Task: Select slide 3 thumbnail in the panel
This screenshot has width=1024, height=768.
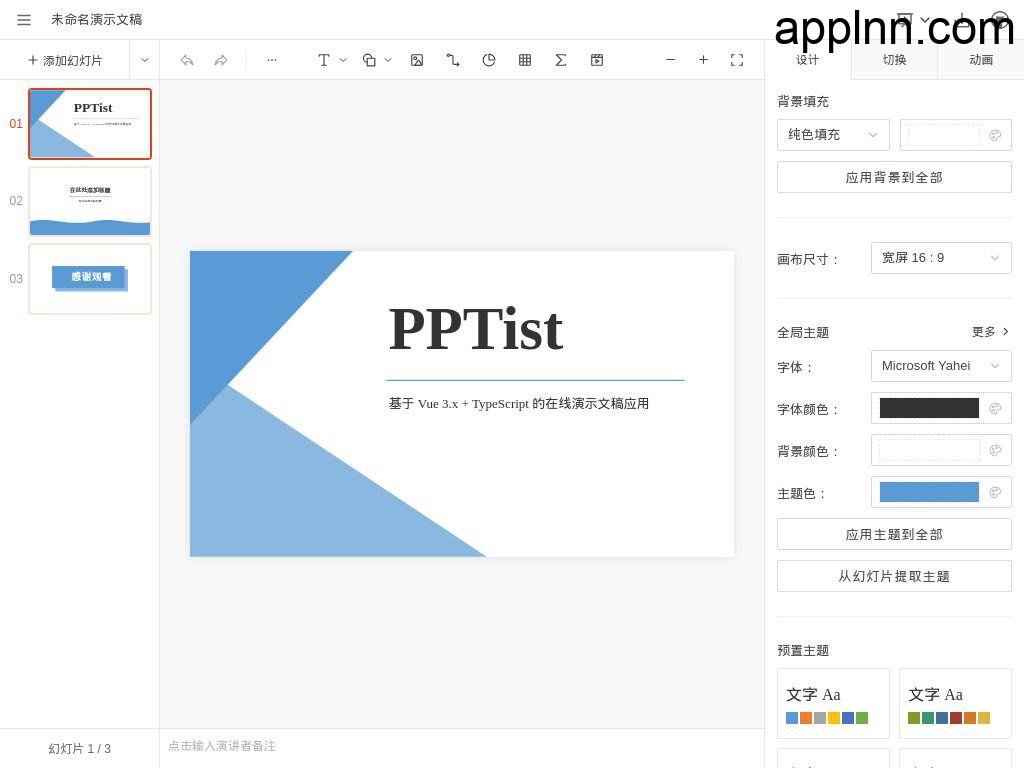Action: click(x=89, y=278)
